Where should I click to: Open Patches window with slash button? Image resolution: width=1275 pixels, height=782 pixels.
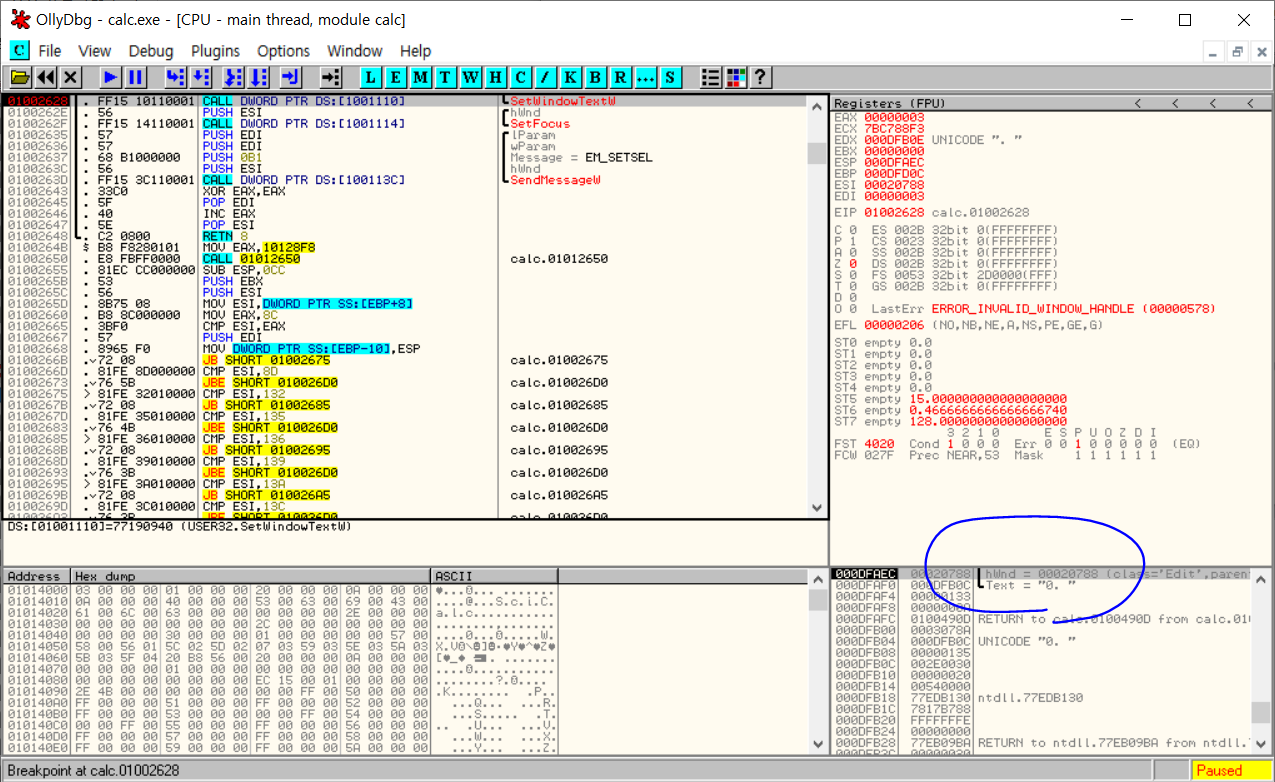[x=546, y=77]
